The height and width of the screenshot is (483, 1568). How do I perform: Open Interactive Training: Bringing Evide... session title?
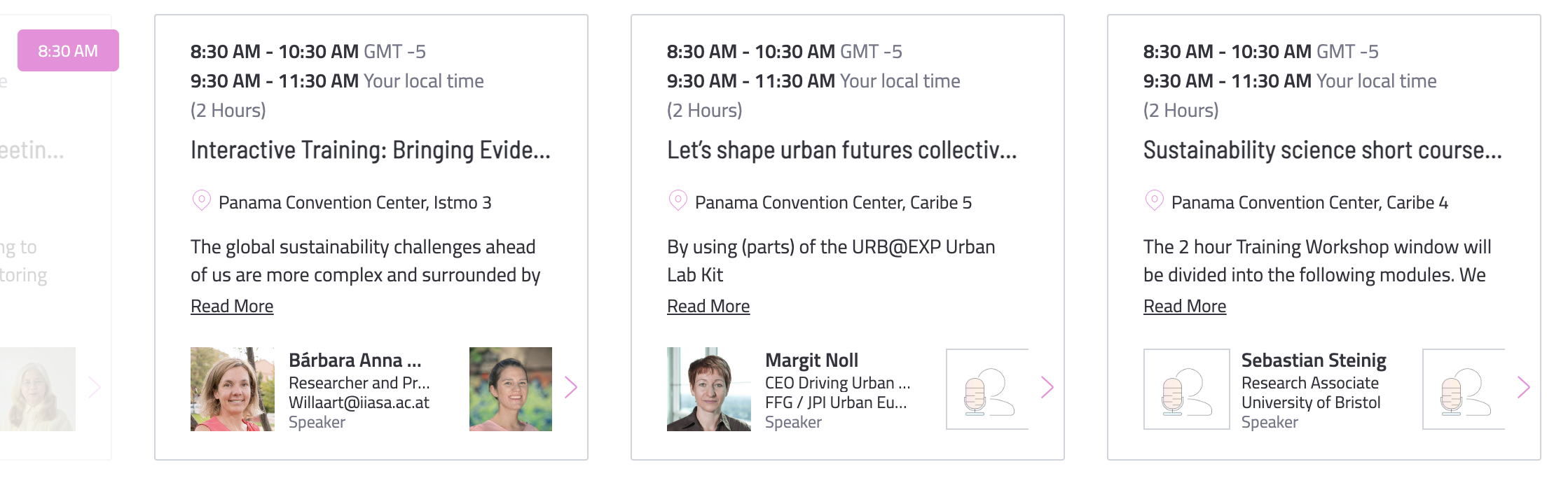(x=371, y=150)
